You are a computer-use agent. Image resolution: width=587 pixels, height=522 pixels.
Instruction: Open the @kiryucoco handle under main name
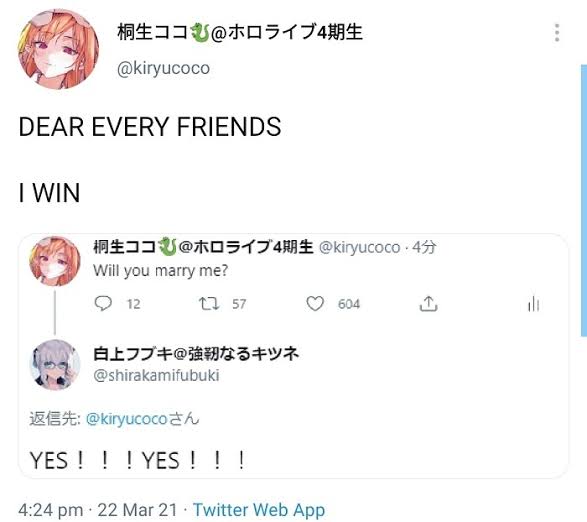(163, 68)
